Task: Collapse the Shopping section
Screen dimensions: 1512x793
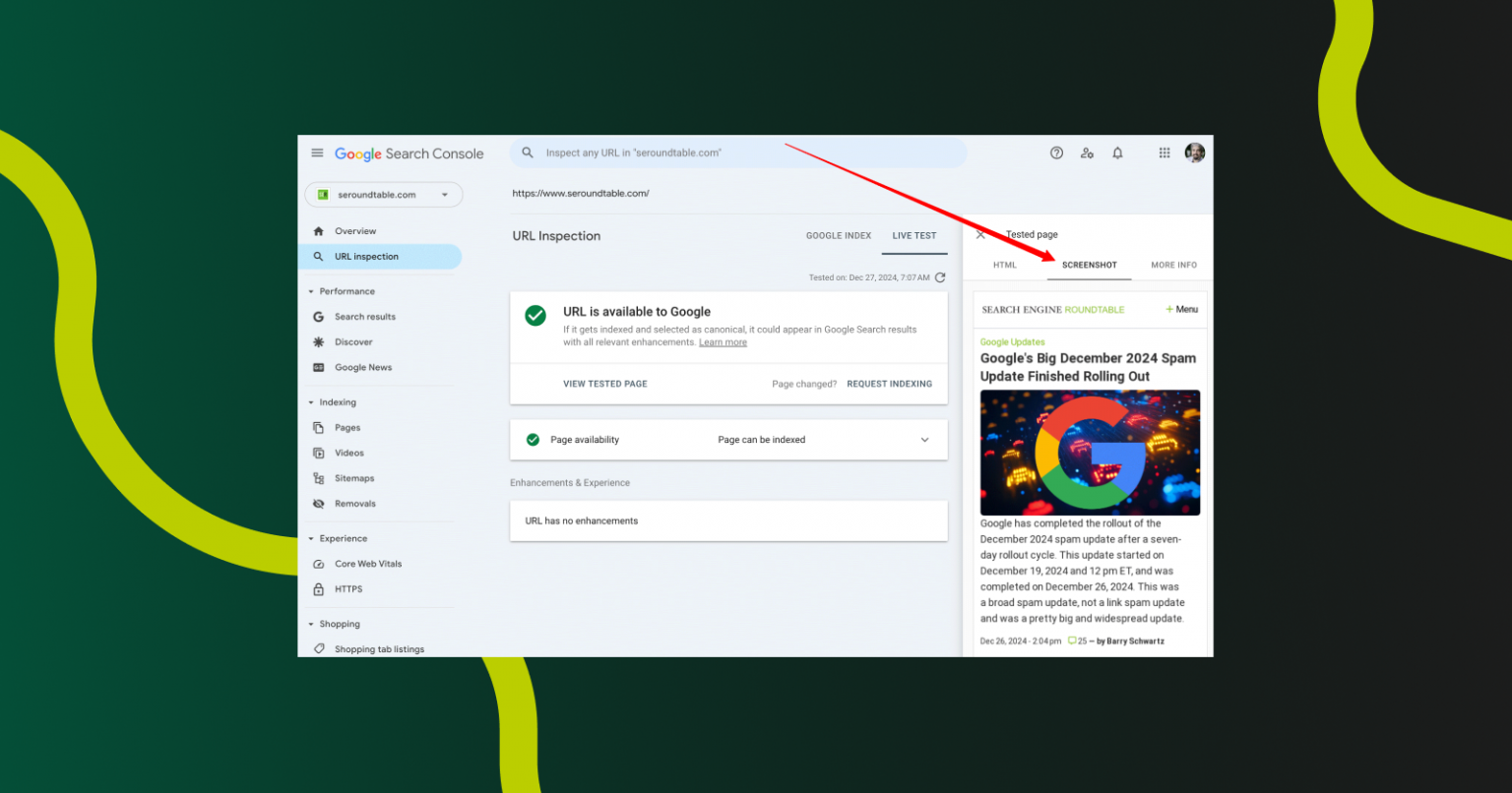Action: (x=311, y=624)
